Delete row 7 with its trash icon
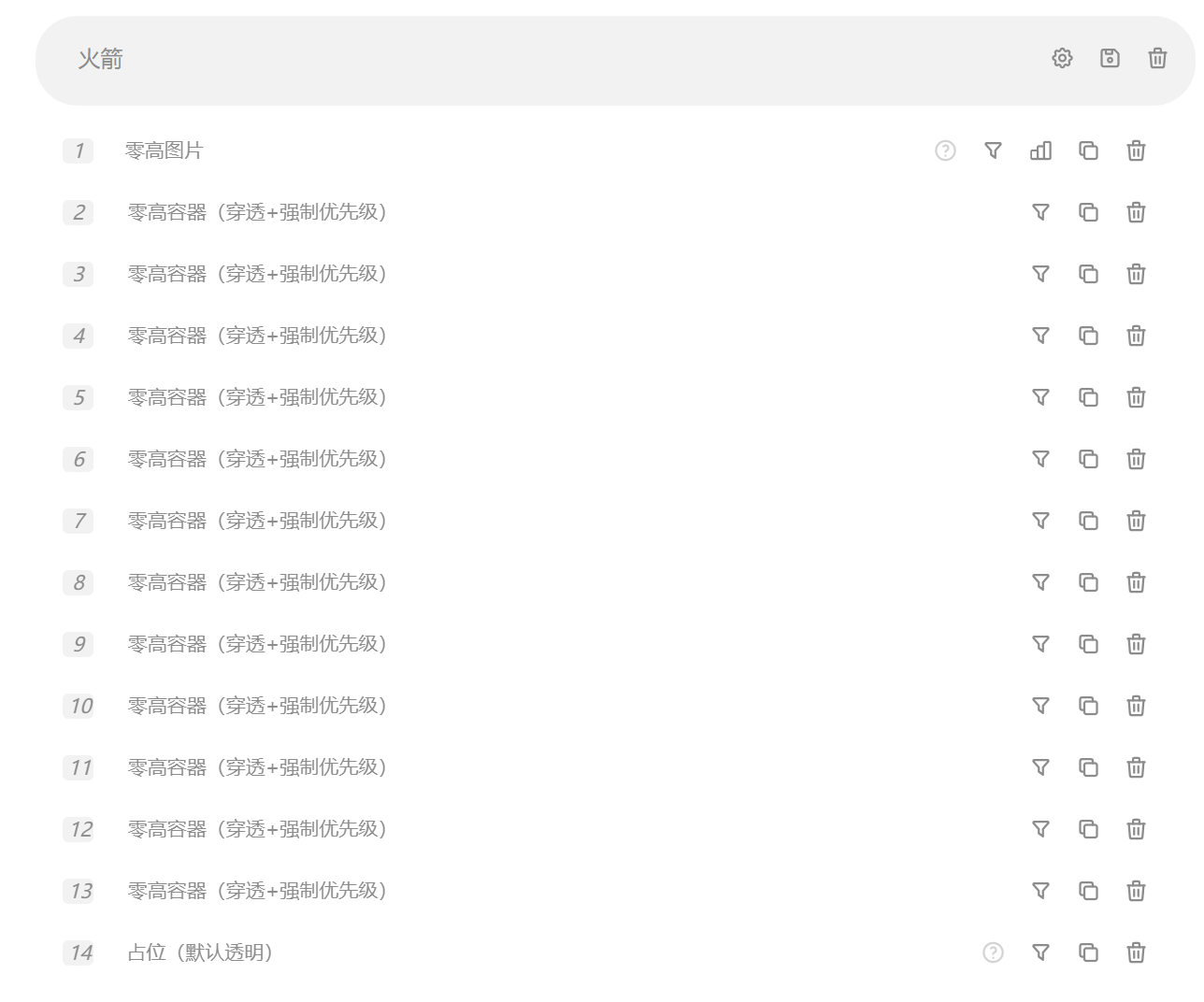This screenshot has height=1002, width=1204. pos(1136,521)
